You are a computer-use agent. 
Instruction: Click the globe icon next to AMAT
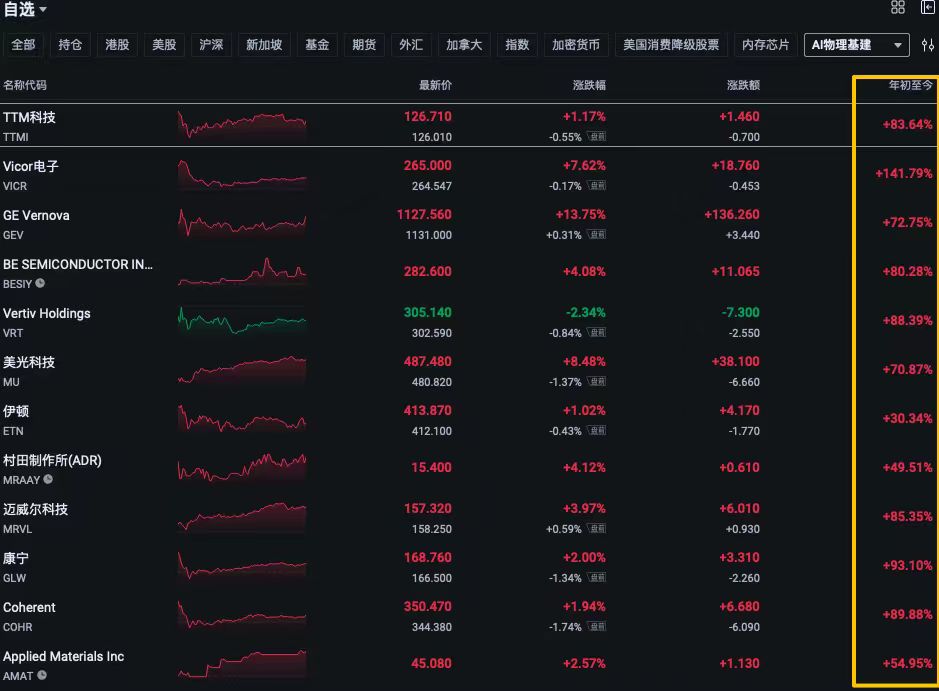41,677
